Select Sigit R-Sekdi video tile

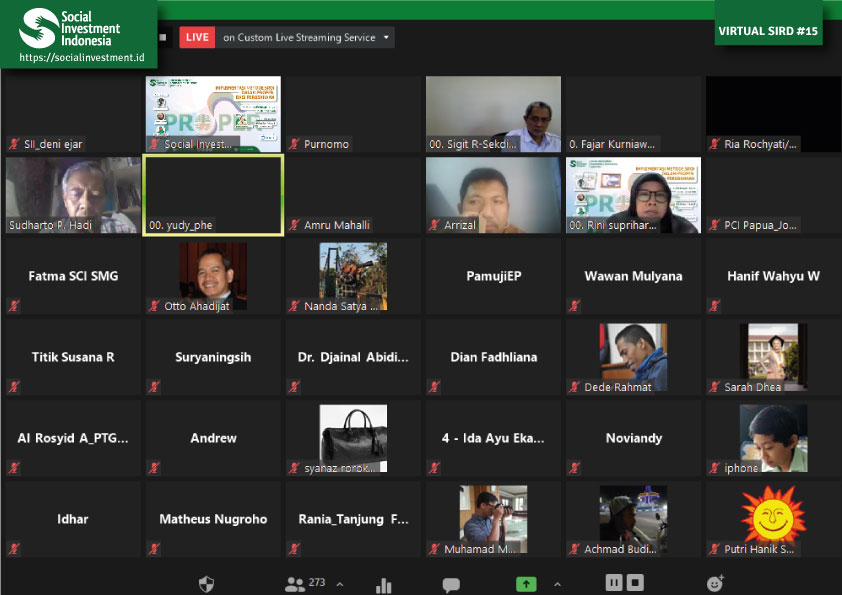coord(492,114)
